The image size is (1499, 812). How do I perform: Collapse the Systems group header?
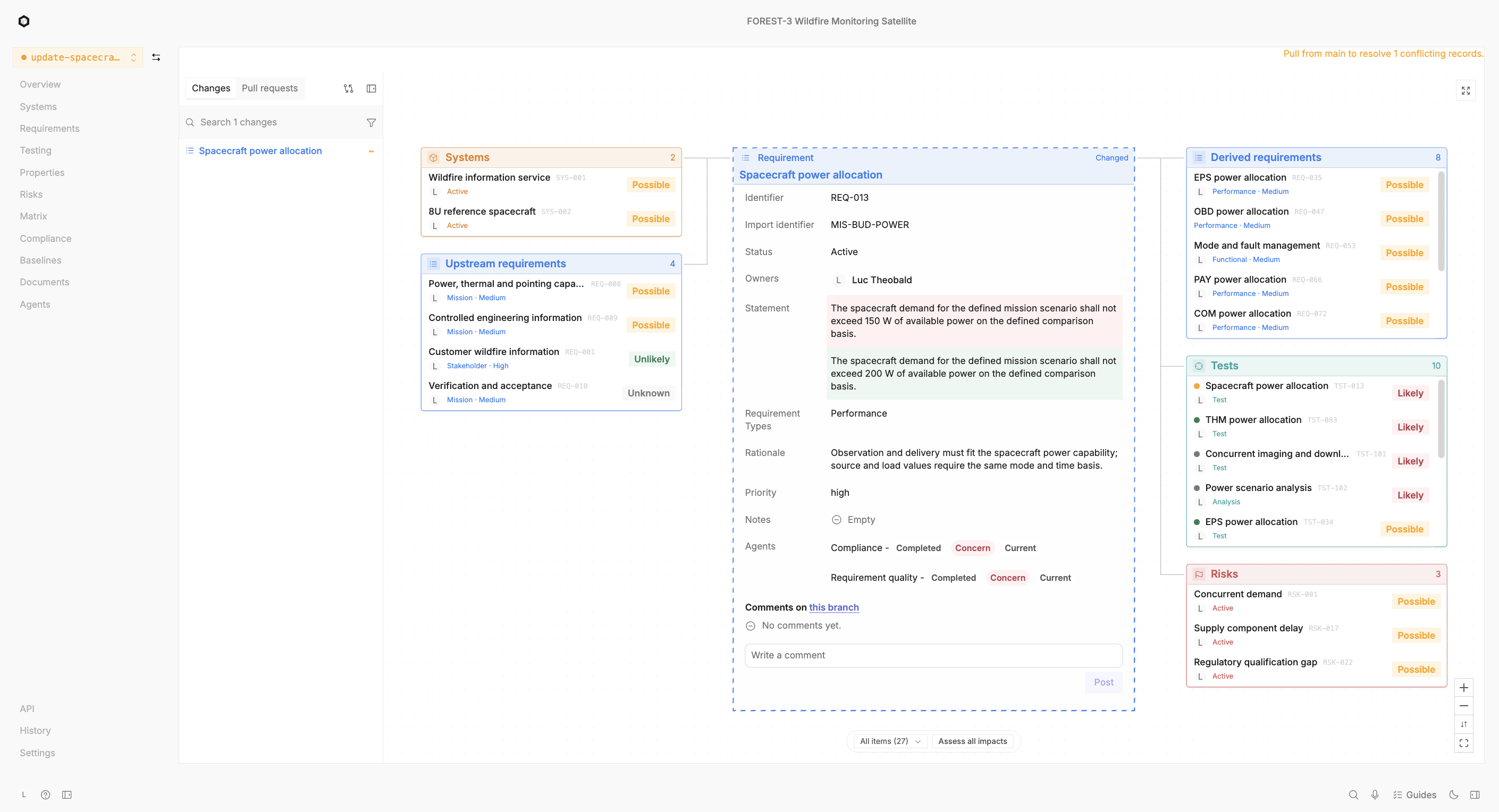pyautogui.click(x=551, y=158)
